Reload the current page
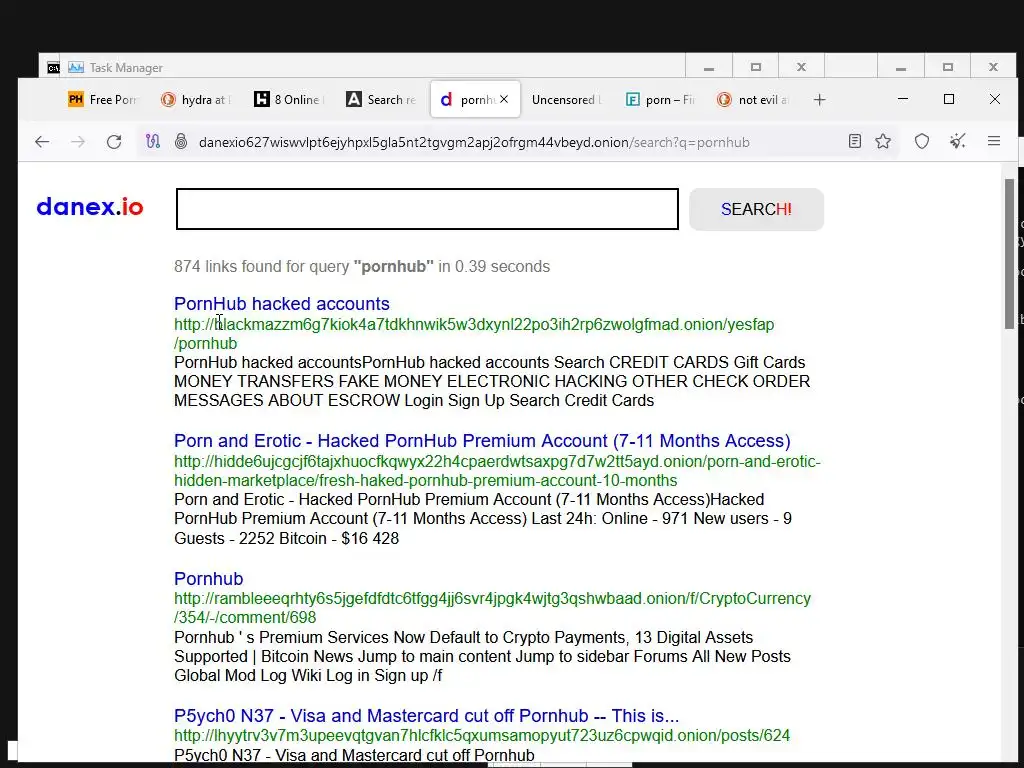The height and width of the screenshot is (768, 1024). coord(114,142)
